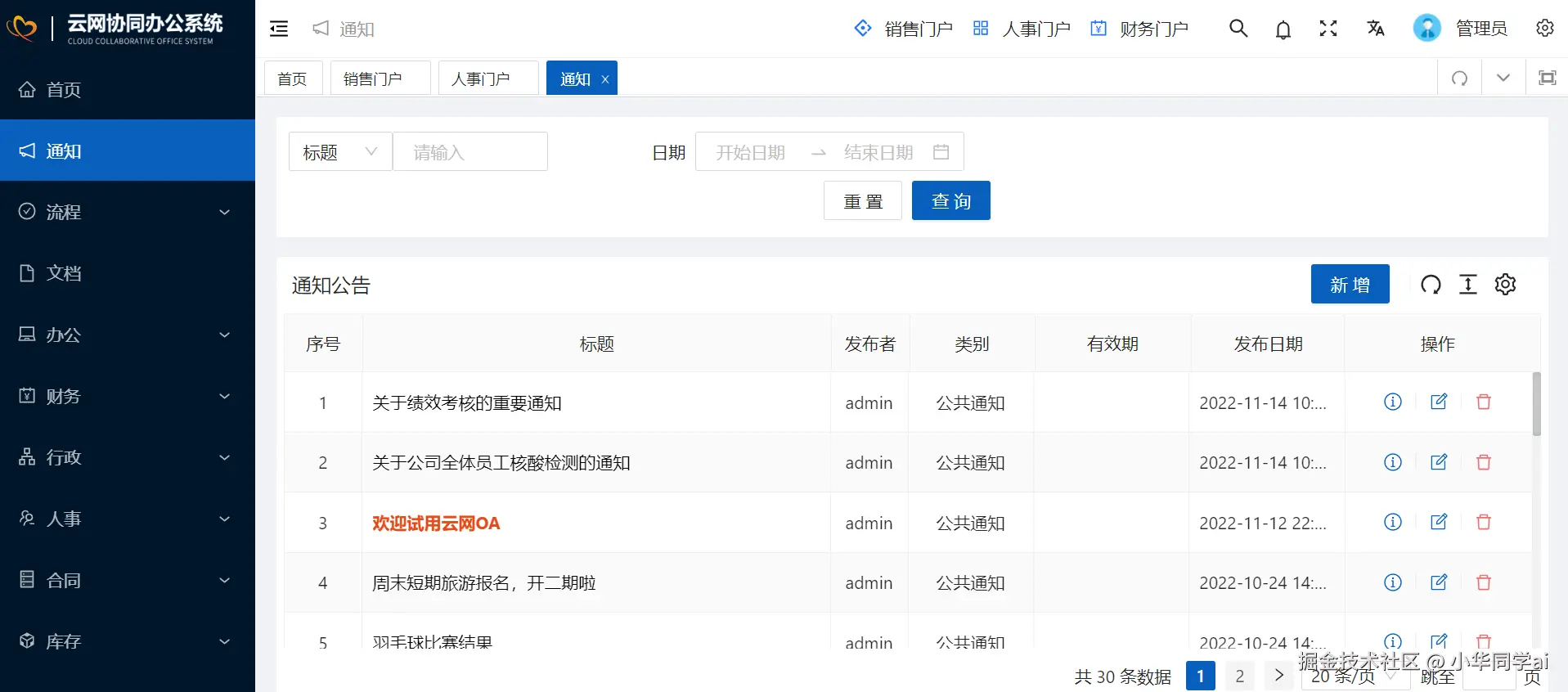View details of 关于公司全体员工核酸检测的通知
1568x692 pixels.
(x=1393, y=462)
